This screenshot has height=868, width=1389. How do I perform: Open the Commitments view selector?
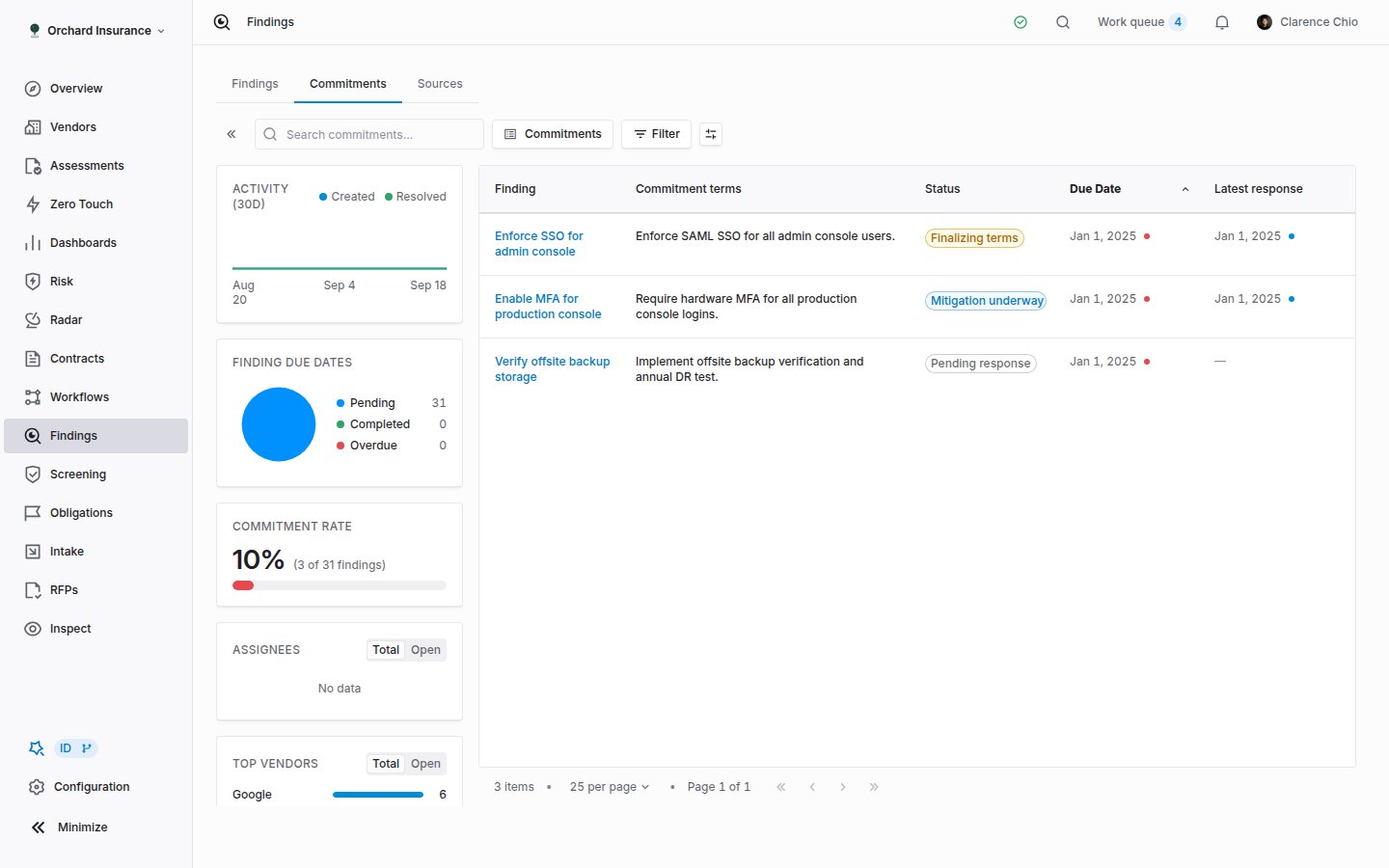point(553,134)
